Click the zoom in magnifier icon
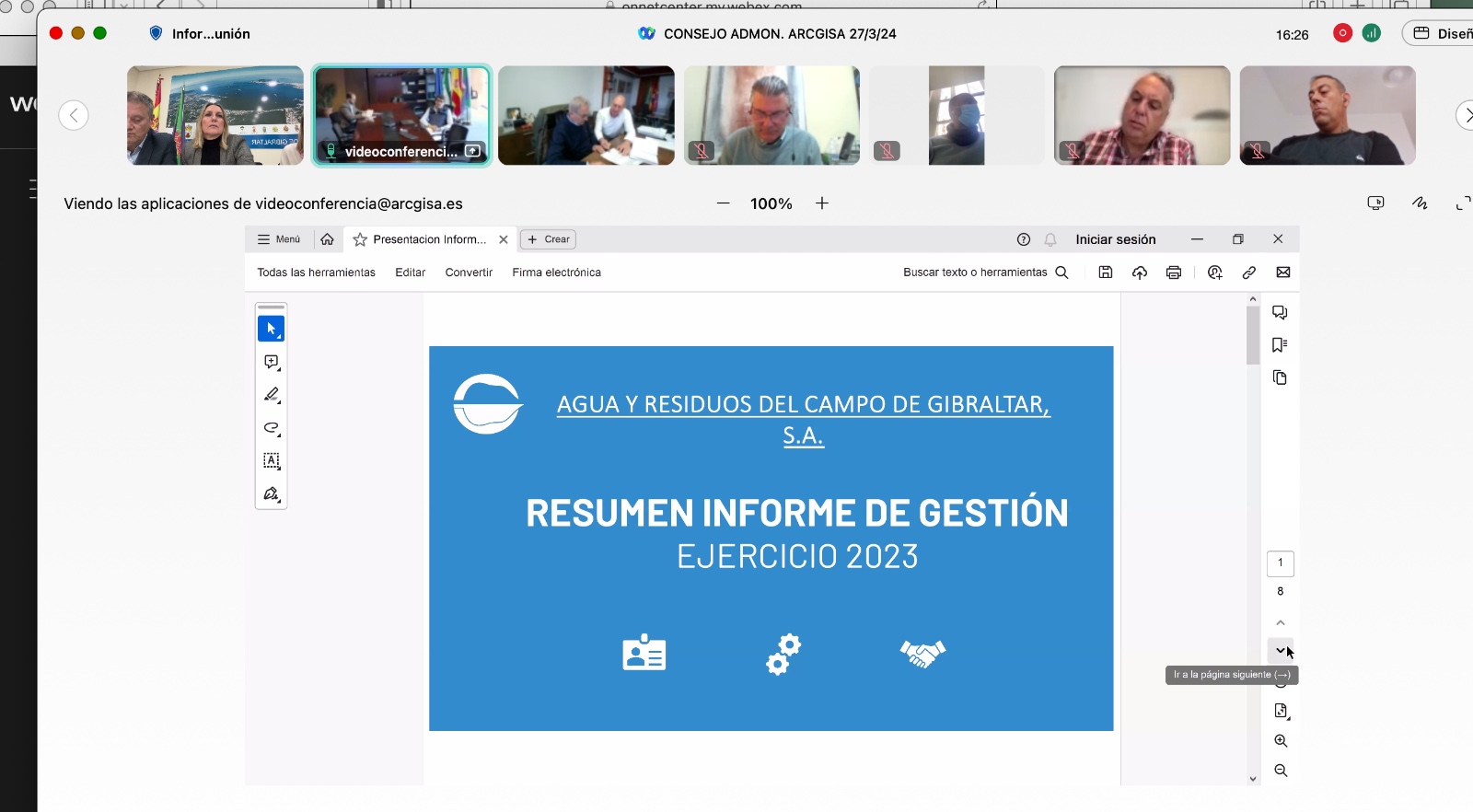Screen dimensions: 1473x812 coord(1281,741)
